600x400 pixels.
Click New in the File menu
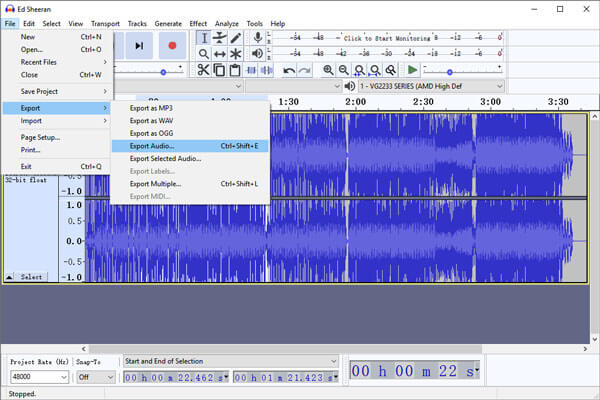(x=57, y=37)
